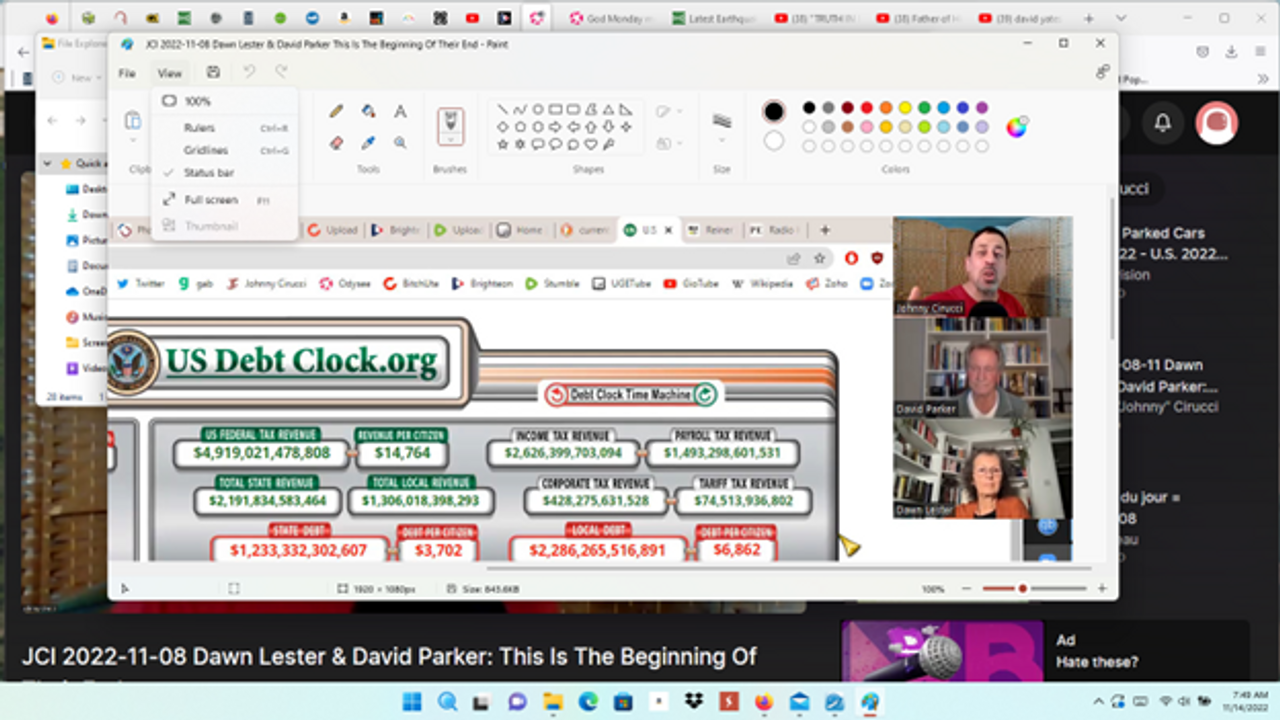
Task: Pick the red color swatch
Action: tap(867, 108)
